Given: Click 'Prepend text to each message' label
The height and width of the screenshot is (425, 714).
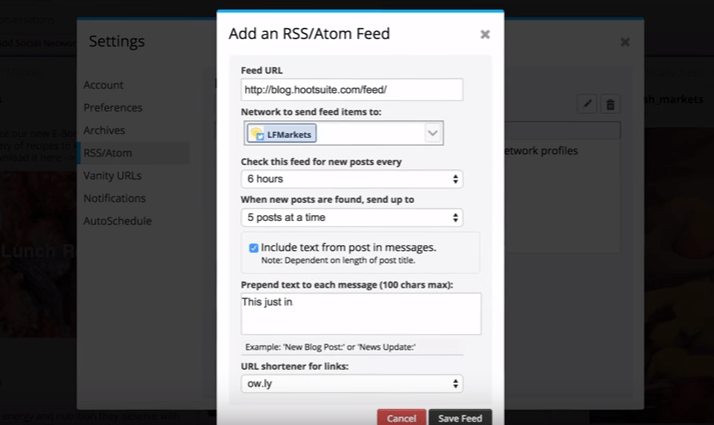Looking at the screenshot, I should coord(347,285).
